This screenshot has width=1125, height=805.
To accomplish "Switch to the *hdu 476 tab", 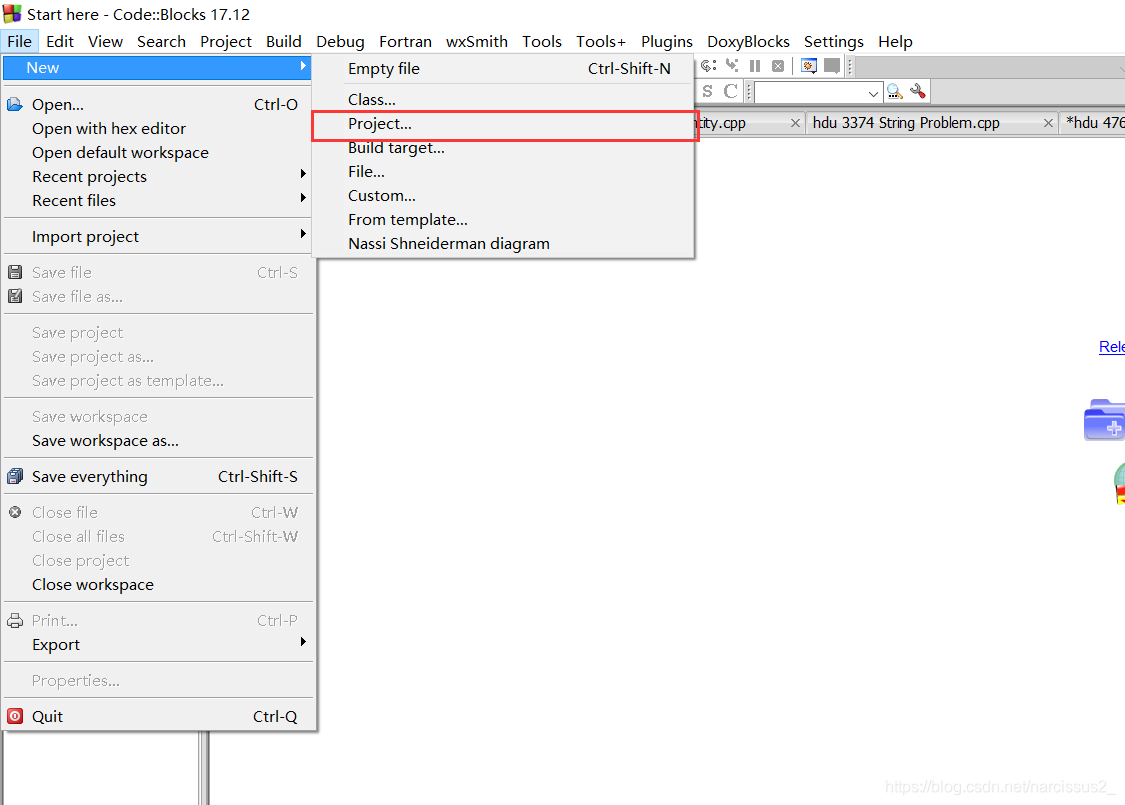I will pos(1095,123).
